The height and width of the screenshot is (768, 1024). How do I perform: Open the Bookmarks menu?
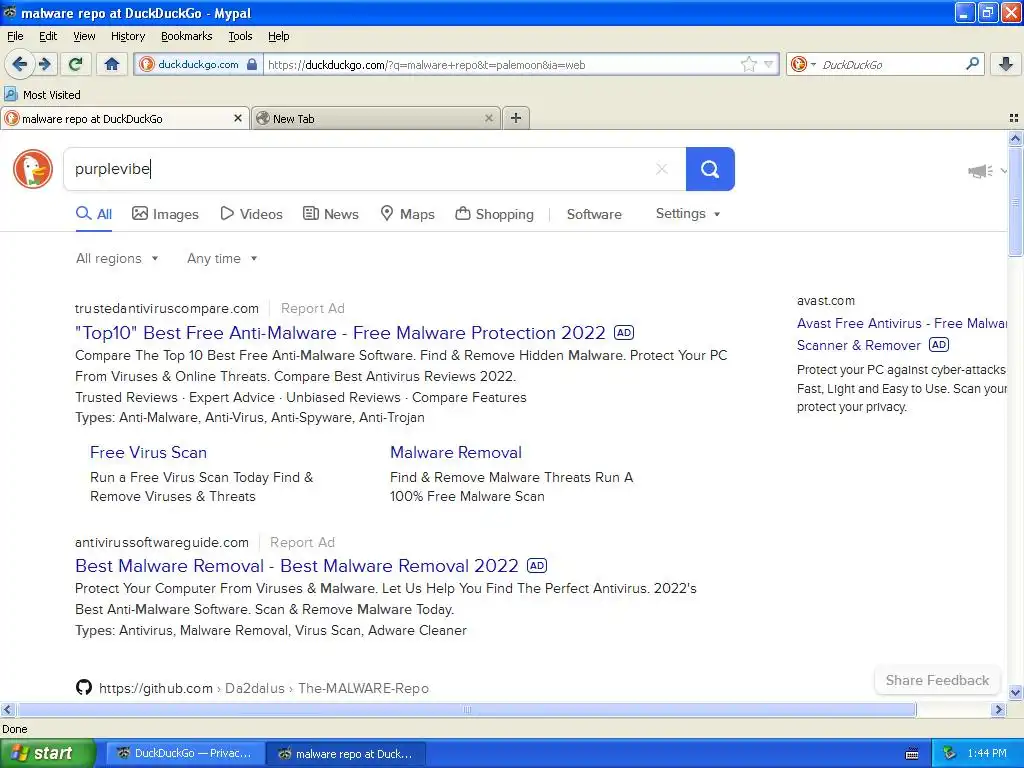(186, 36)
